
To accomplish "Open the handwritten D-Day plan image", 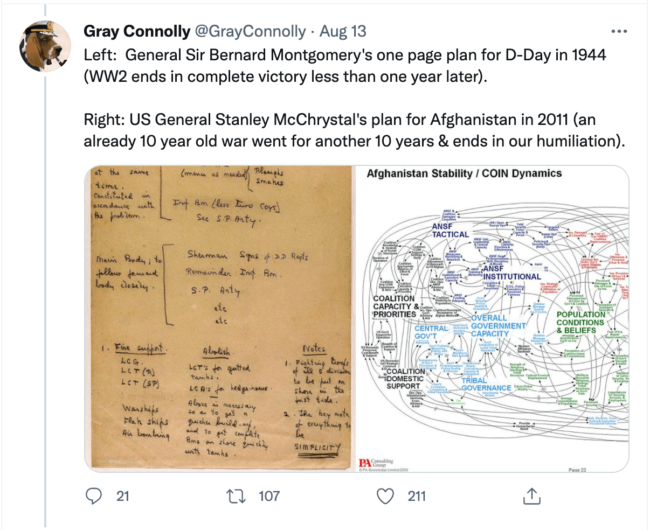I will click(219, 320).
